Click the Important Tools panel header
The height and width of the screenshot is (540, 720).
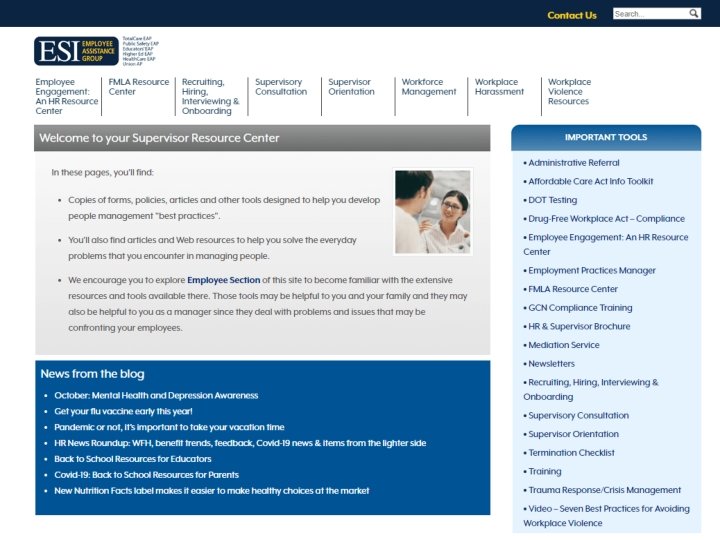[x=606, y=137]
